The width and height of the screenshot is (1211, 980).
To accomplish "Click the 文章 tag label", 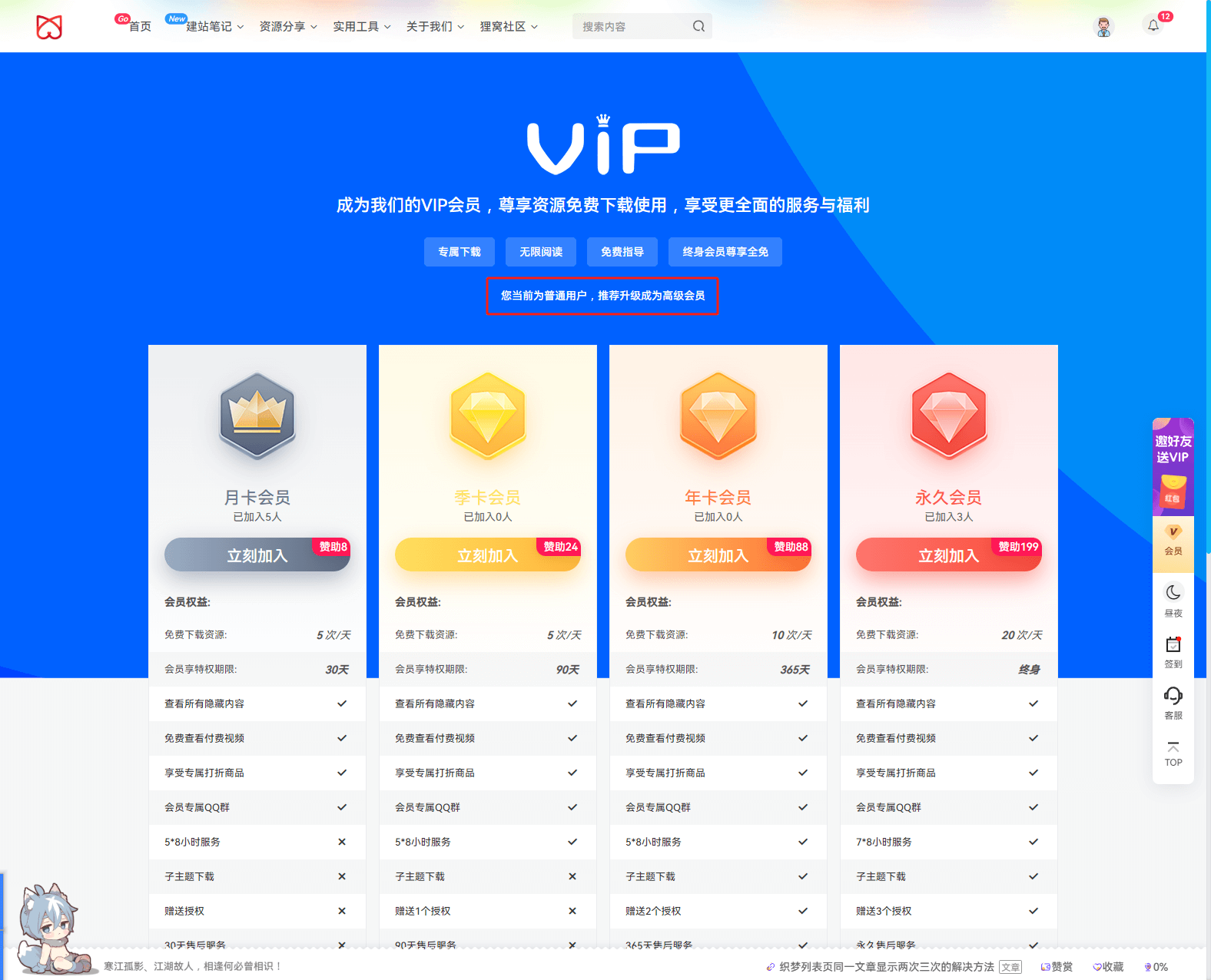I will click(x=1010, y=968).
